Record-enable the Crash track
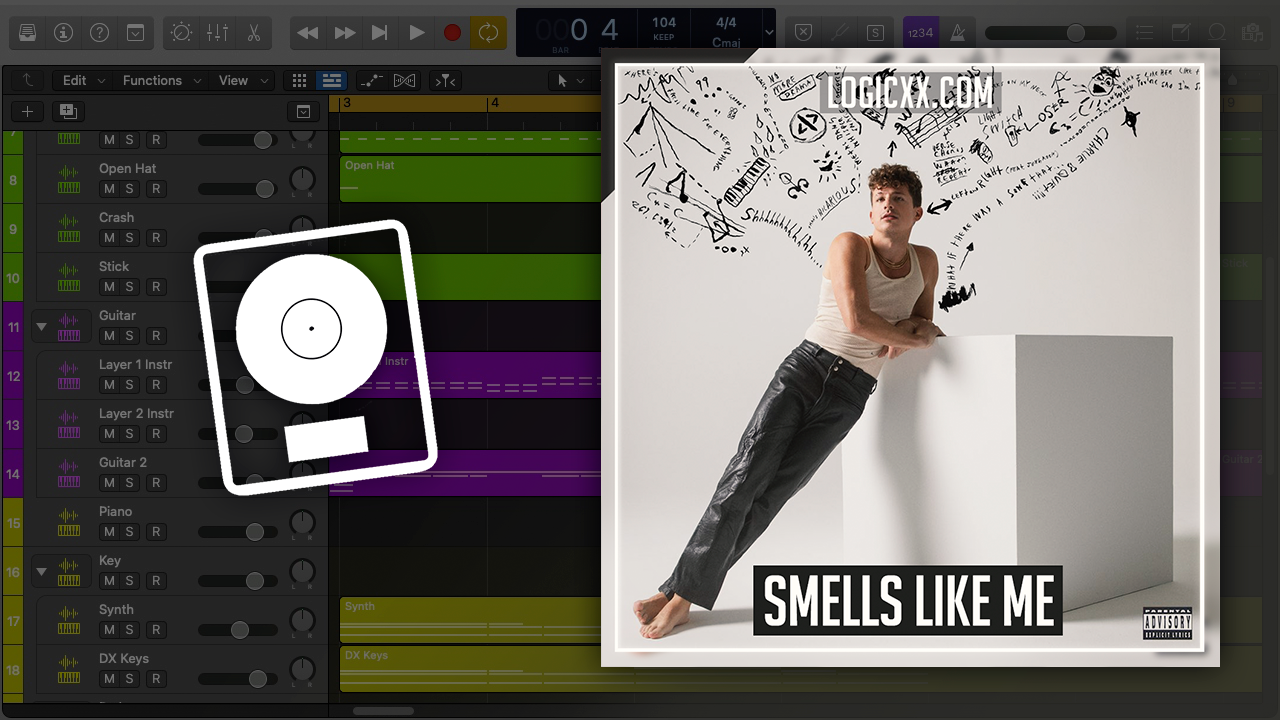This screenshot has height=720, width=1280. 156,238
